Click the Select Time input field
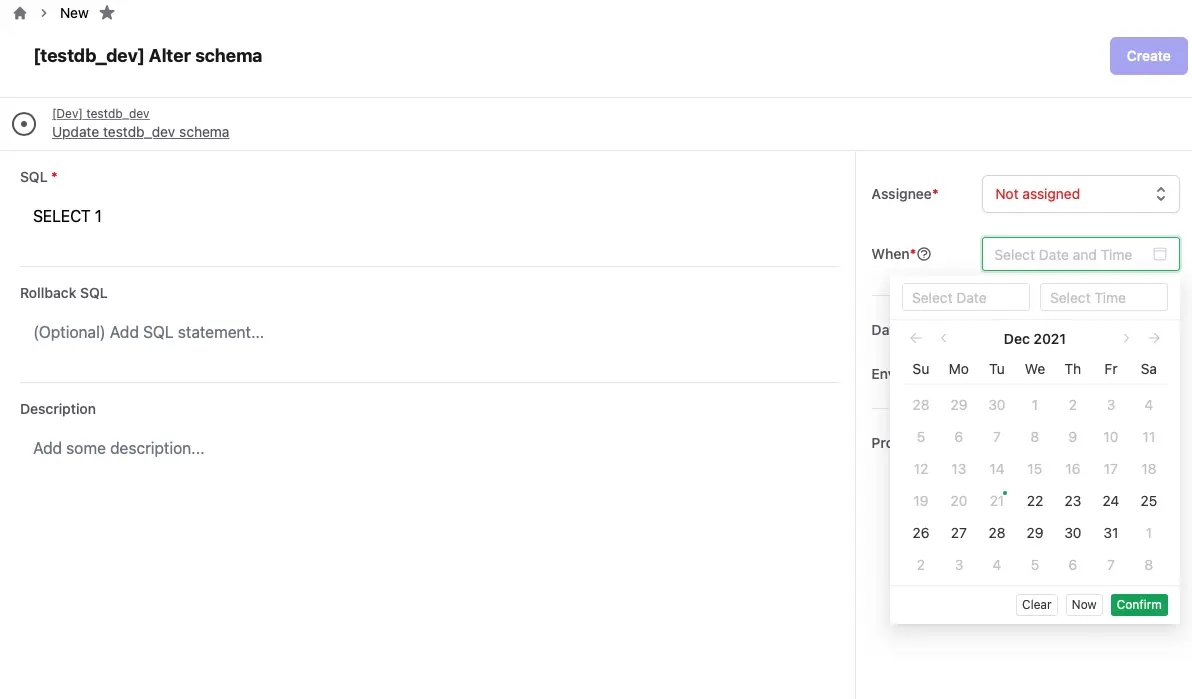 (x=1103, y=297)
